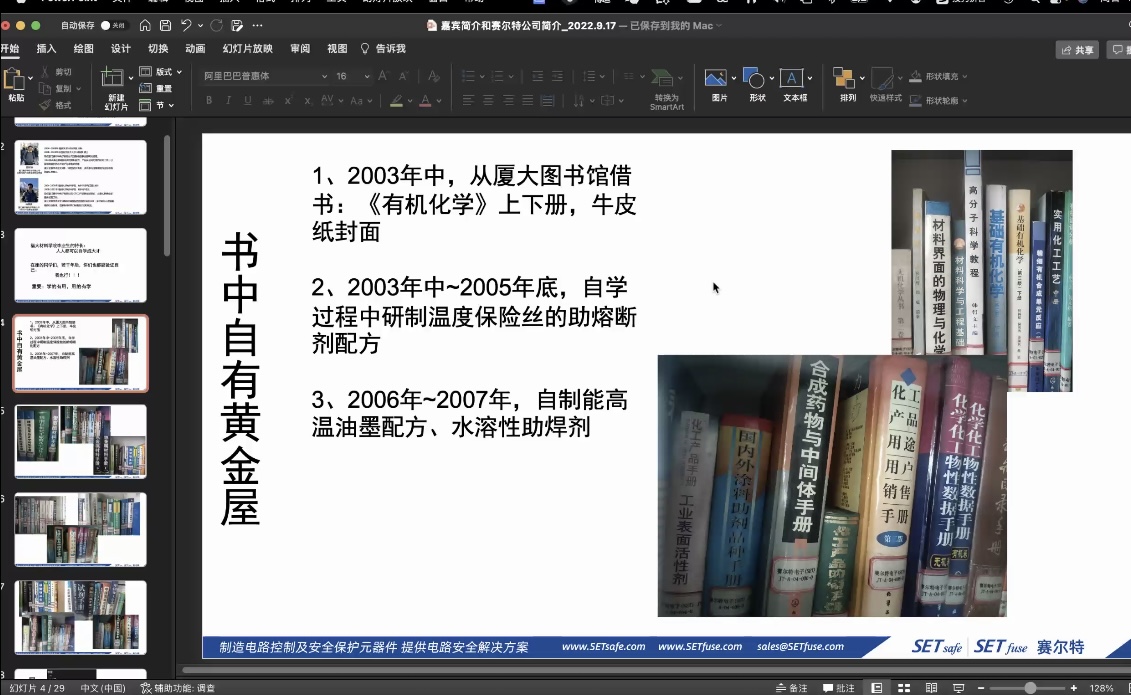
Task: Click the Home icon in title bar
Action: (146, 25)
